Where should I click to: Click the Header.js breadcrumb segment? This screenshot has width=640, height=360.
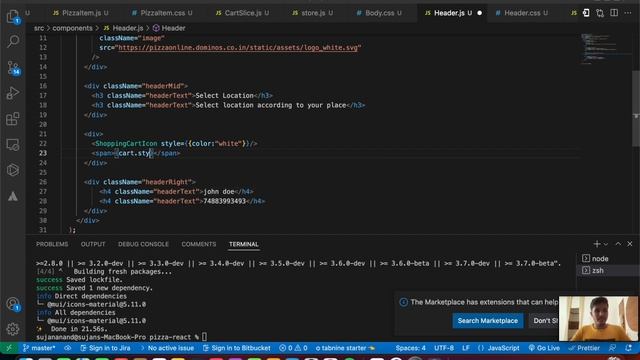123,28
